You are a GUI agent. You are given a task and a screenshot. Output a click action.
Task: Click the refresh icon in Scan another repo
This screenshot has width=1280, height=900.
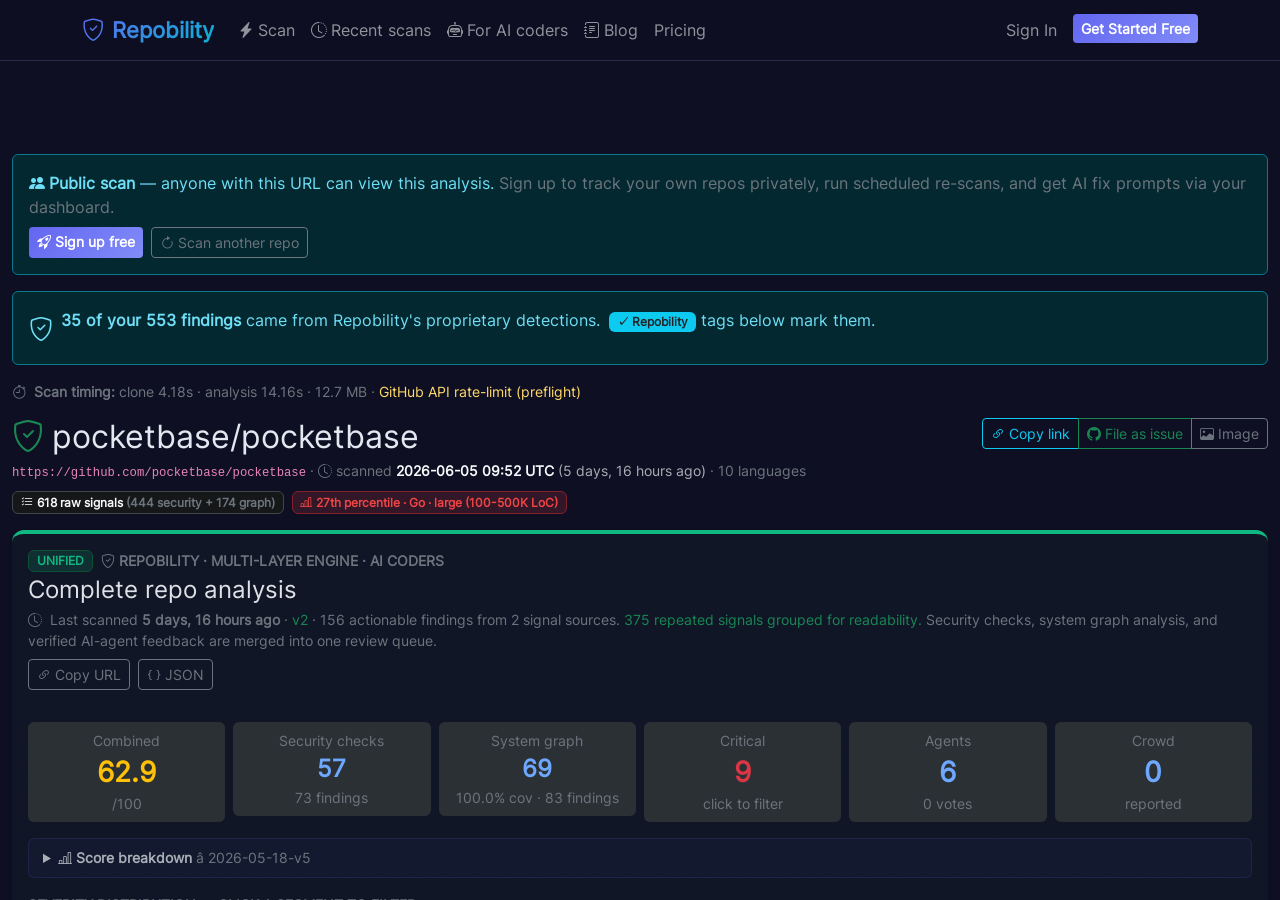pyautogui.click(x=167, y=243)
